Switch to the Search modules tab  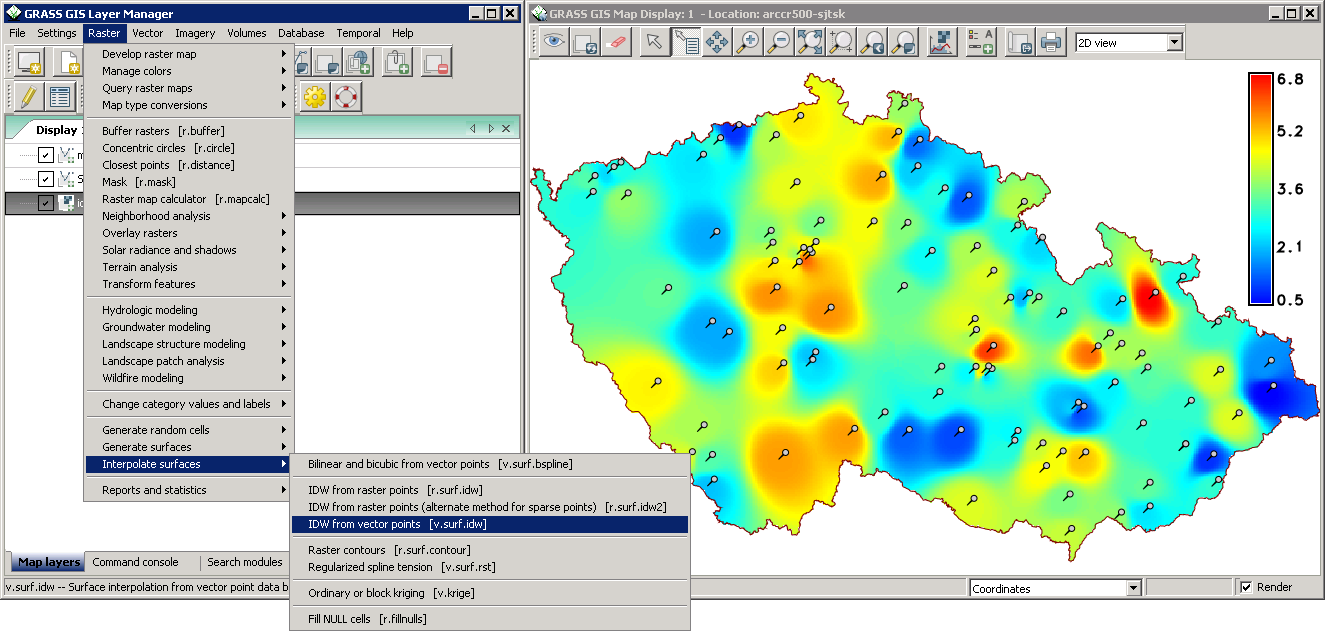tap(244, 562)
